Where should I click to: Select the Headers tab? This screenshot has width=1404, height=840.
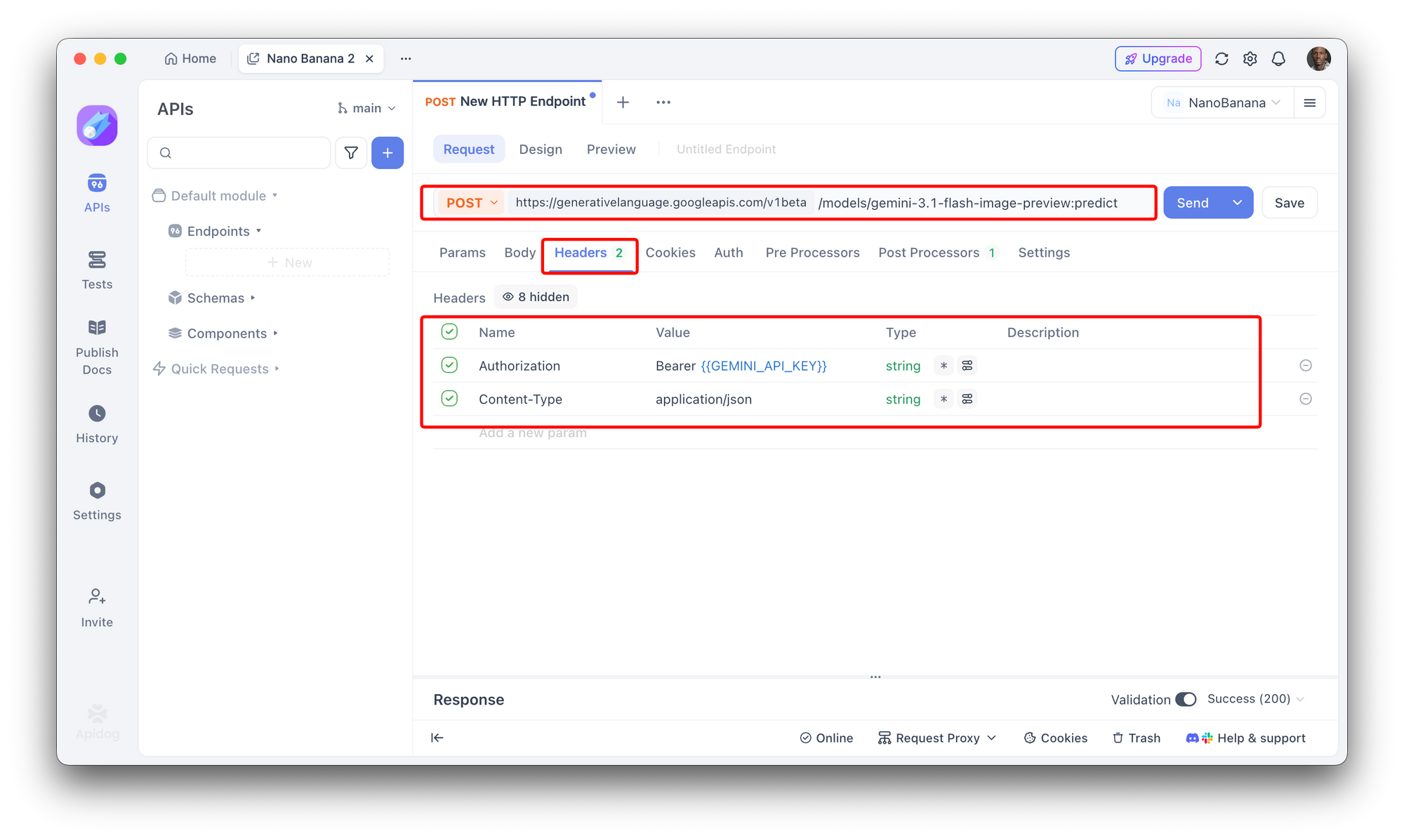pos(589,253)
